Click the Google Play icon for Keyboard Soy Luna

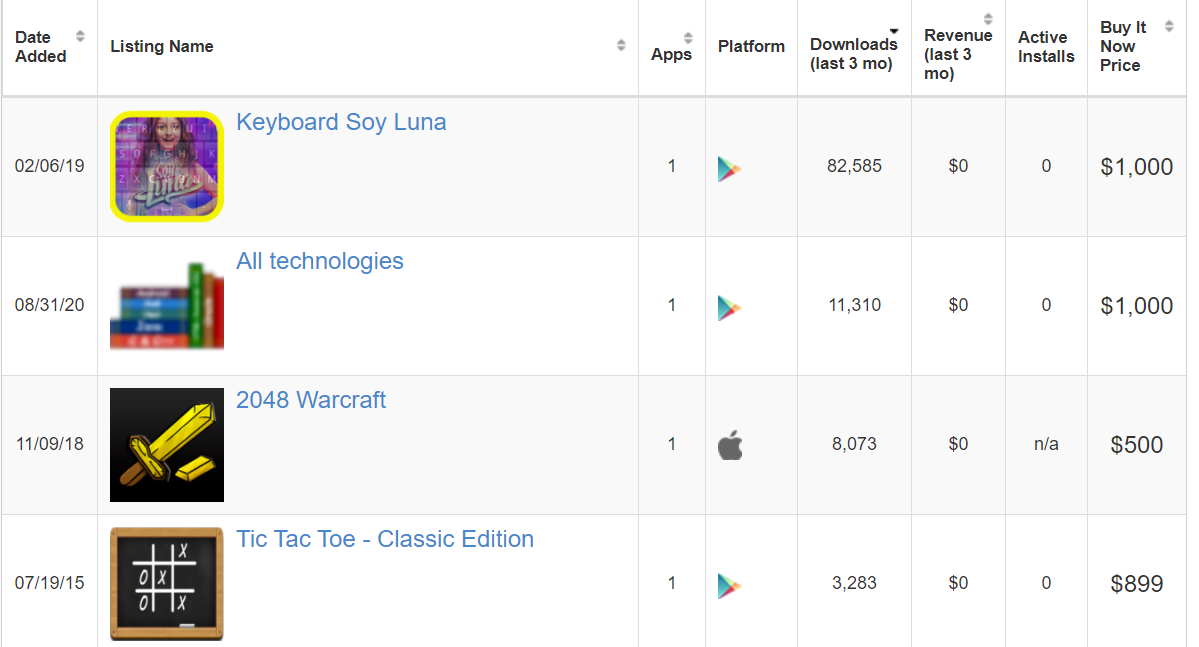click(x=729, y=168)
